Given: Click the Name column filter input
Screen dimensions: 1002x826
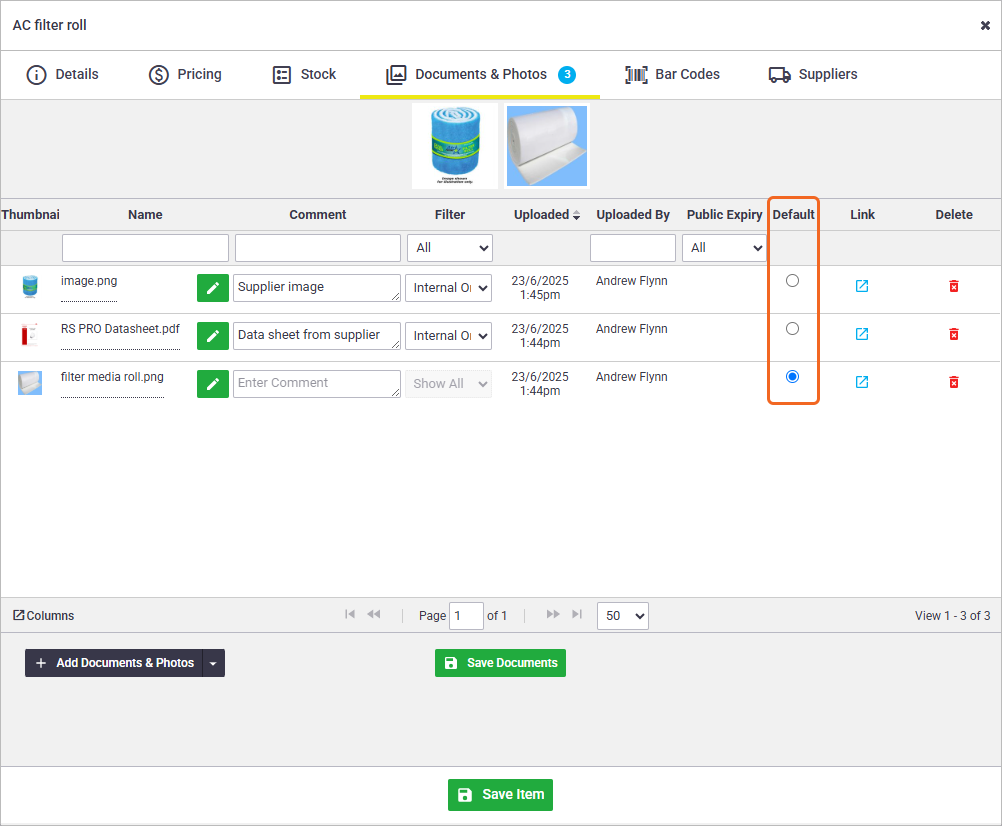Looking at the screenshot, I should [145, 248].
